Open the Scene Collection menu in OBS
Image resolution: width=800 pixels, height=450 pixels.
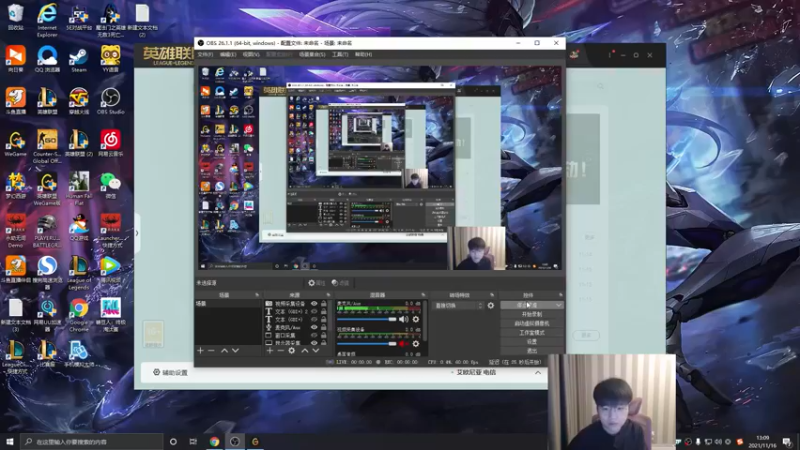(312, 55)
